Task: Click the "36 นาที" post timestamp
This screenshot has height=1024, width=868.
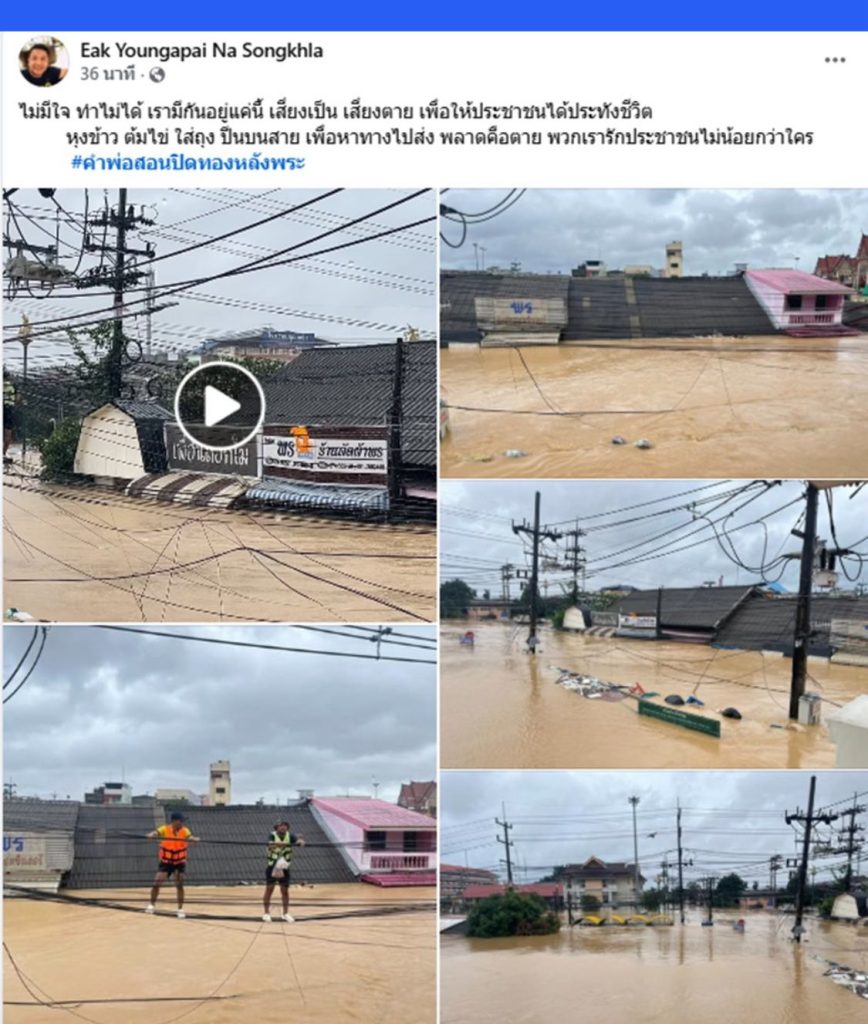Action: click(107, 74)
